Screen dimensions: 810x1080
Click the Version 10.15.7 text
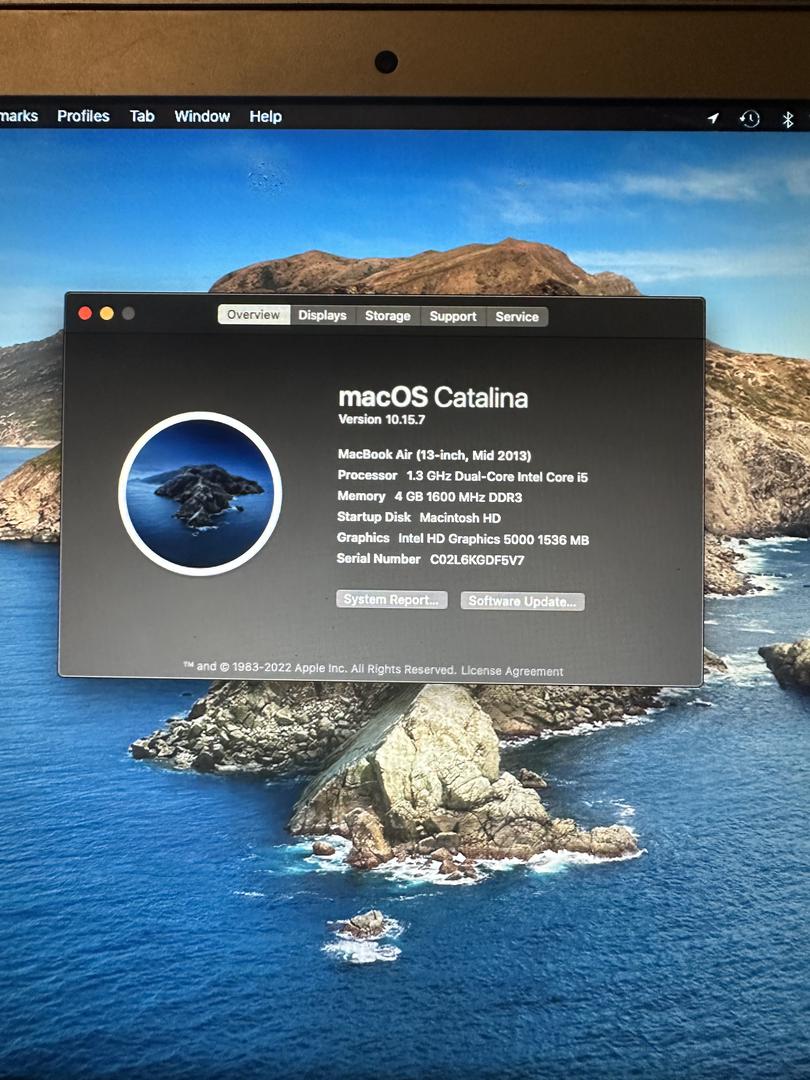pos(382,419)
